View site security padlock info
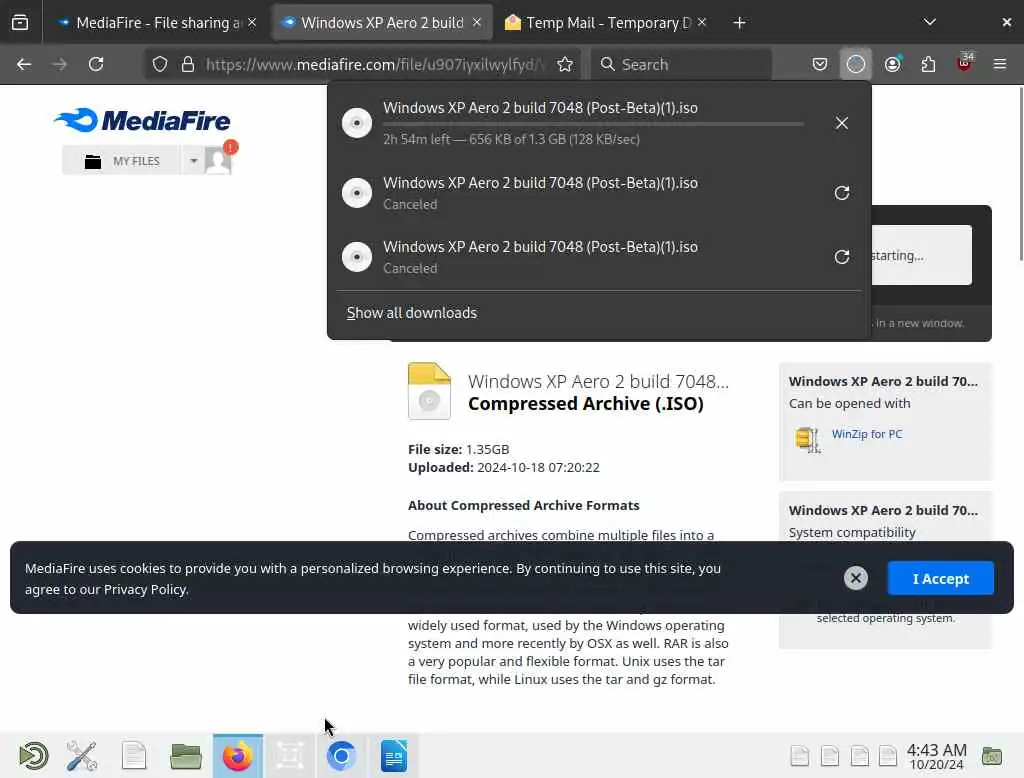Image resolution: width=1024 pixels, height=778 pixels. tap(188, 64)
